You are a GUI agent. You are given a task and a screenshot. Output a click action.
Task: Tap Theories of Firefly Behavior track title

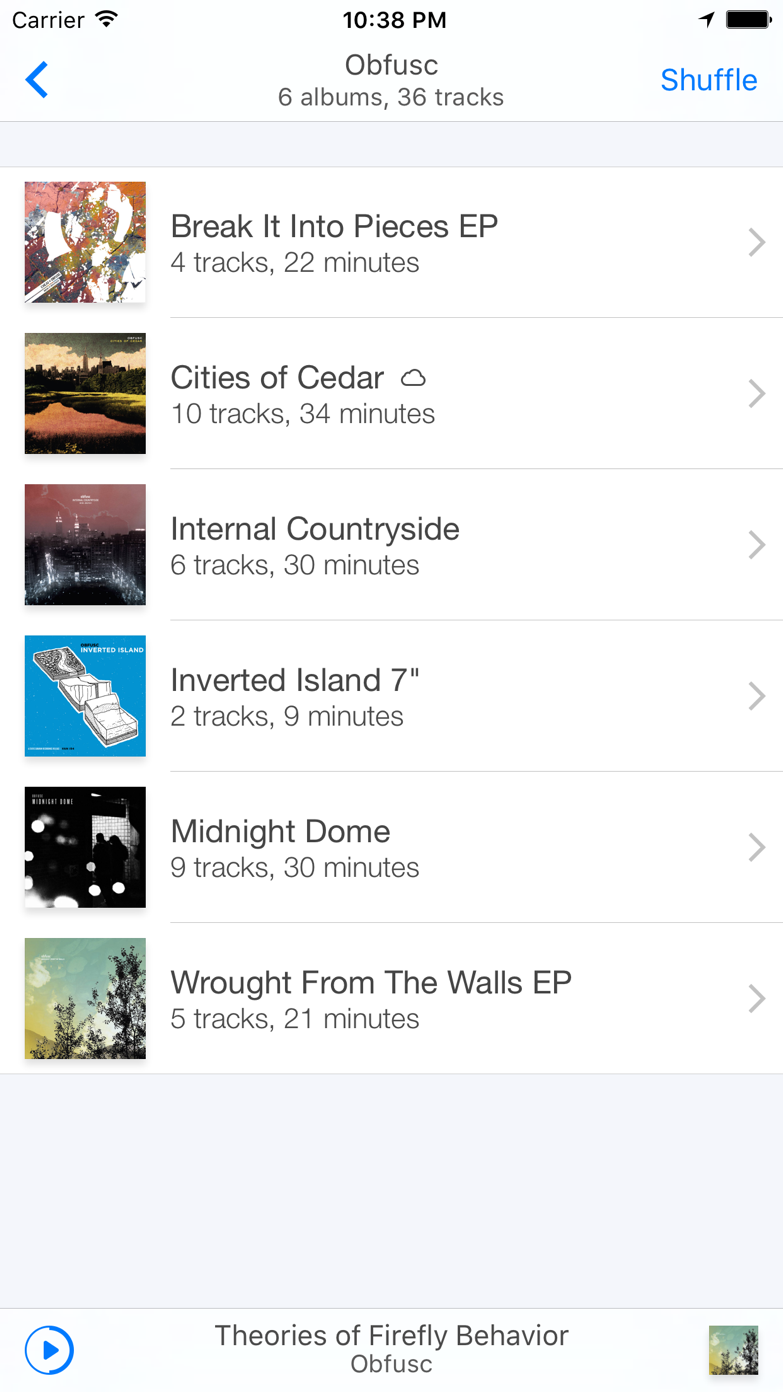(391, 1336)
